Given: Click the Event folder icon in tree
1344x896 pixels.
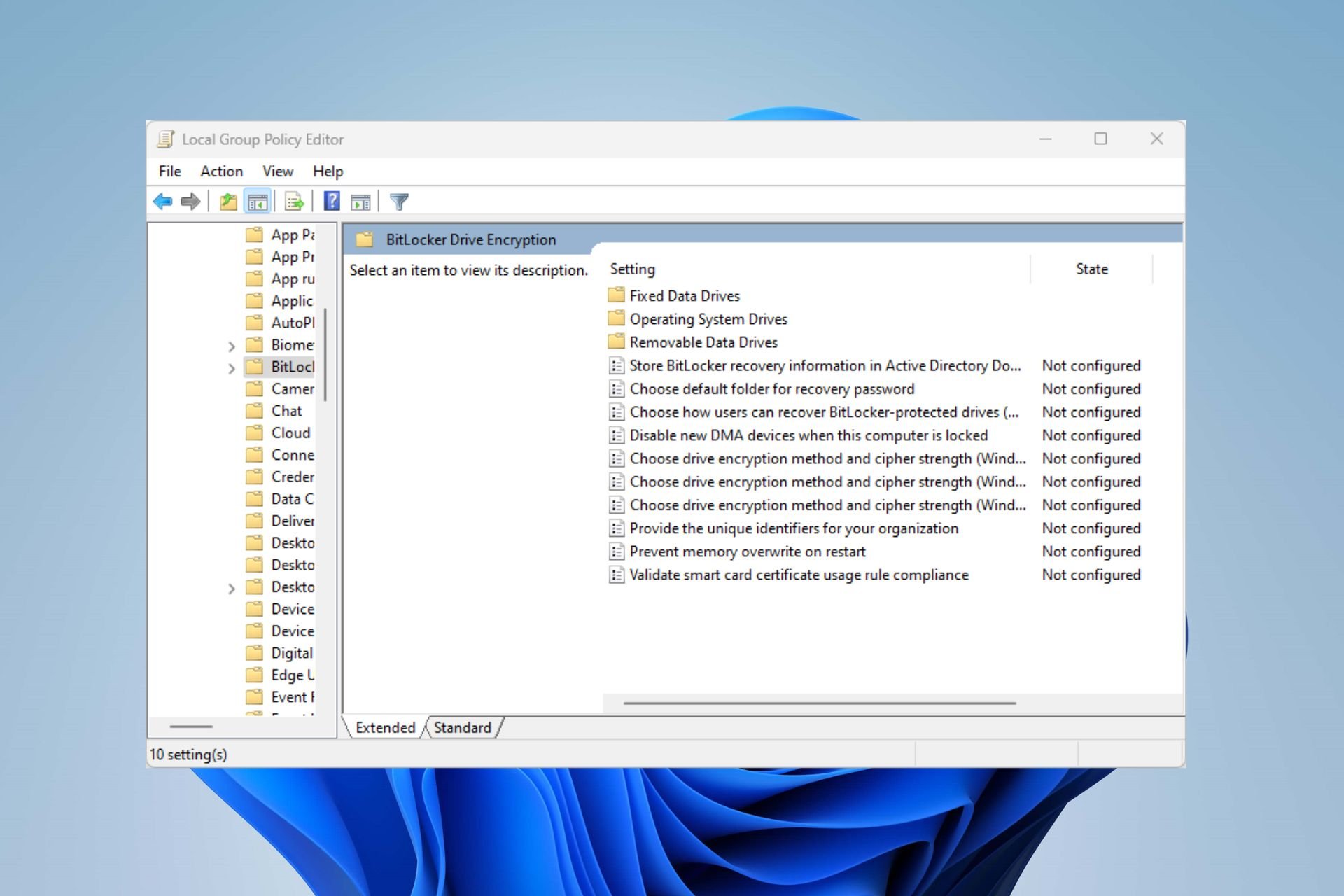Looking at the screenshot, I should coord(254,697).
